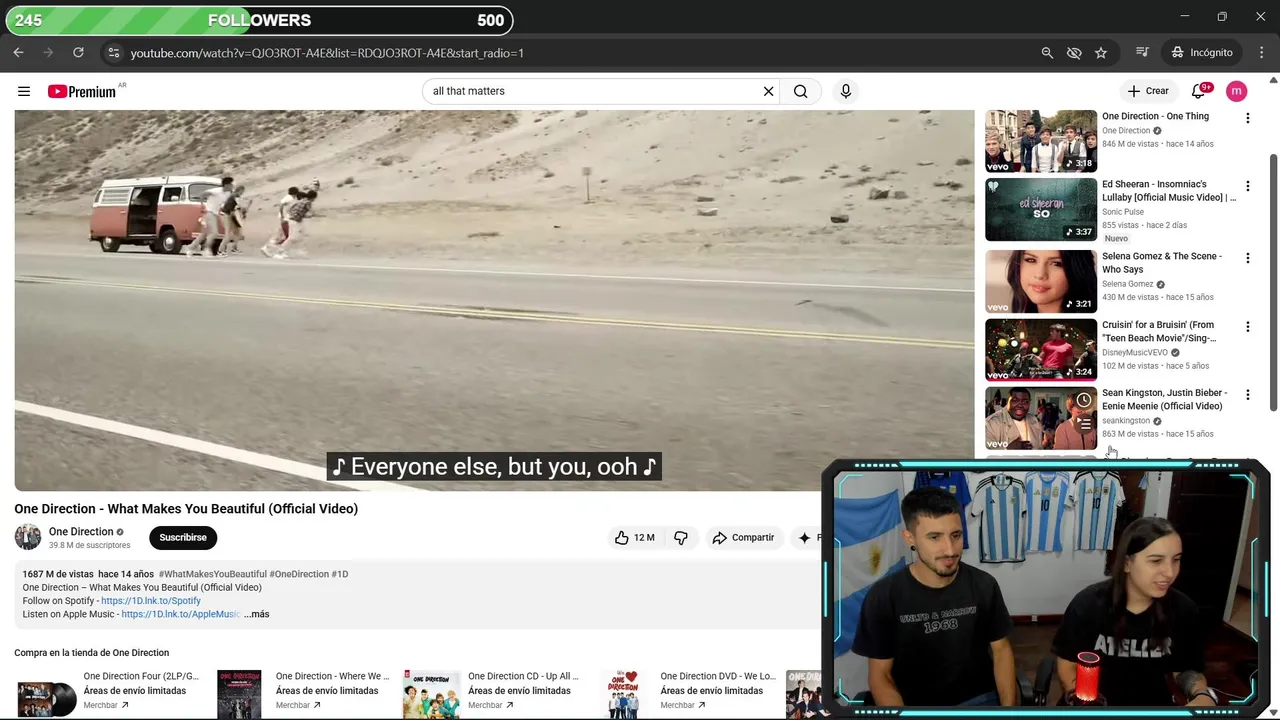The height and width of the screenshot is (720, 1280).
Task: Open the 1D.lnk.to/AppleMusic link
Action: tap(180, 614)
